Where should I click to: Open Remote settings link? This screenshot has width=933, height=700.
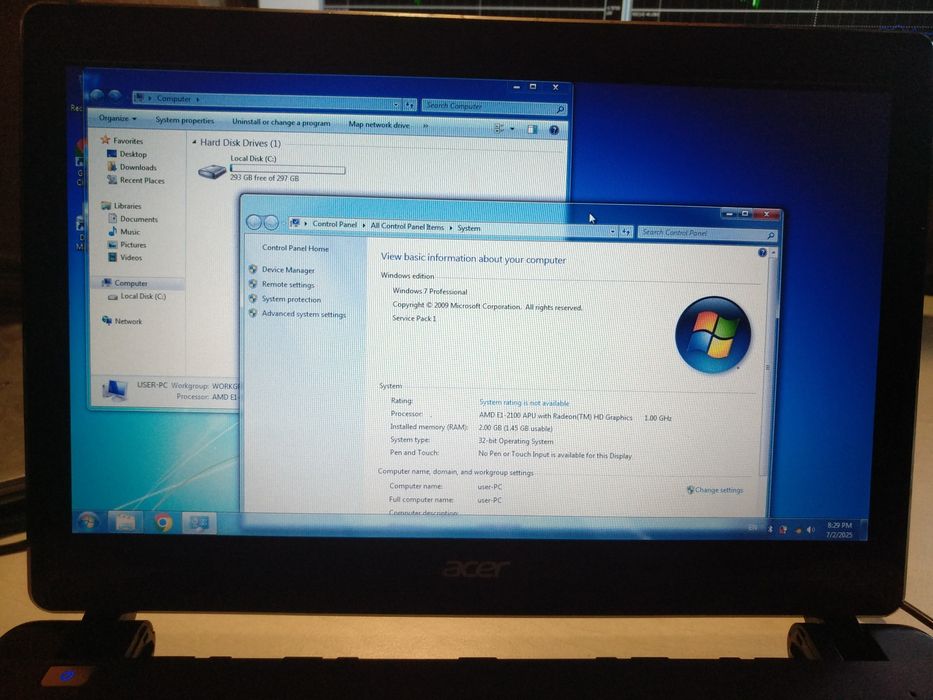[x=288, y=285]
